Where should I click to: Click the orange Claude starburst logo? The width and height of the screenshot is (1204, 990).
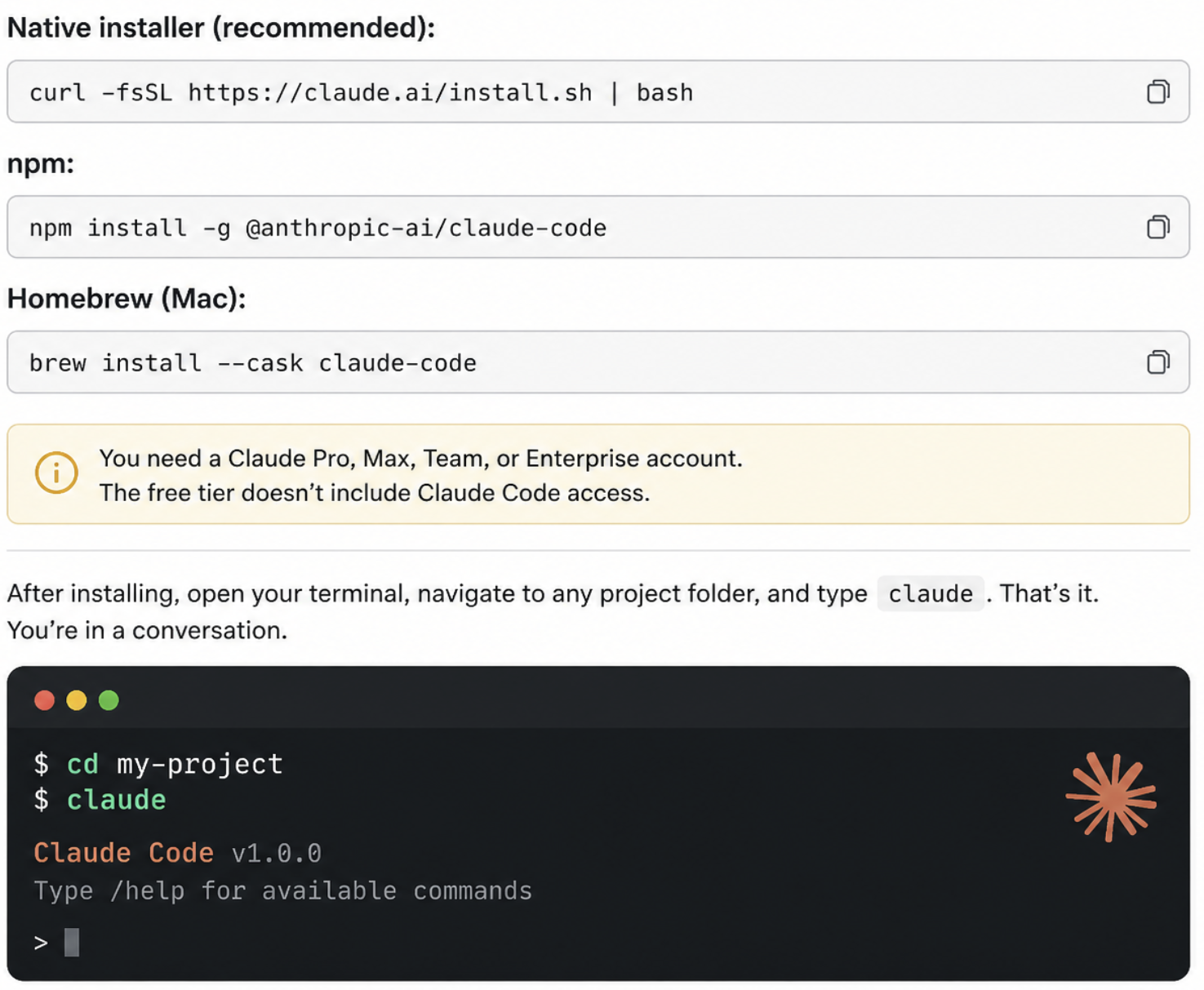coord(1111,797)
